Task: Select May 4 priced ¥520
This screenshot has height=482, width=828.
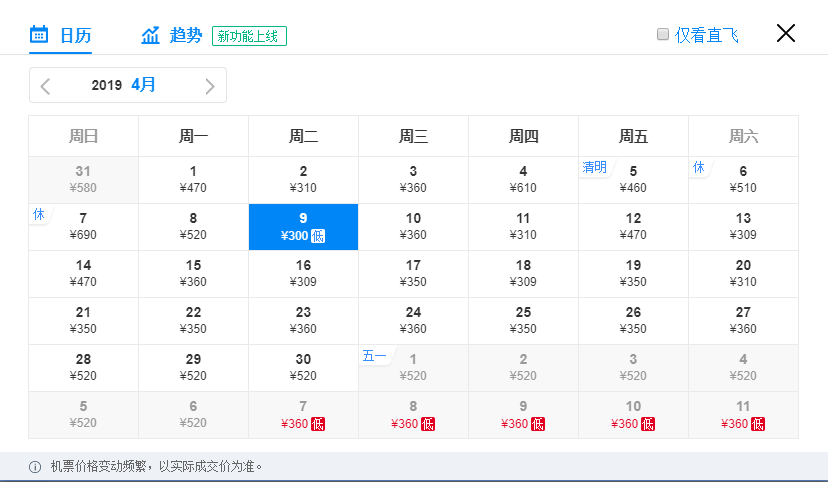Action: click(744, 368)
